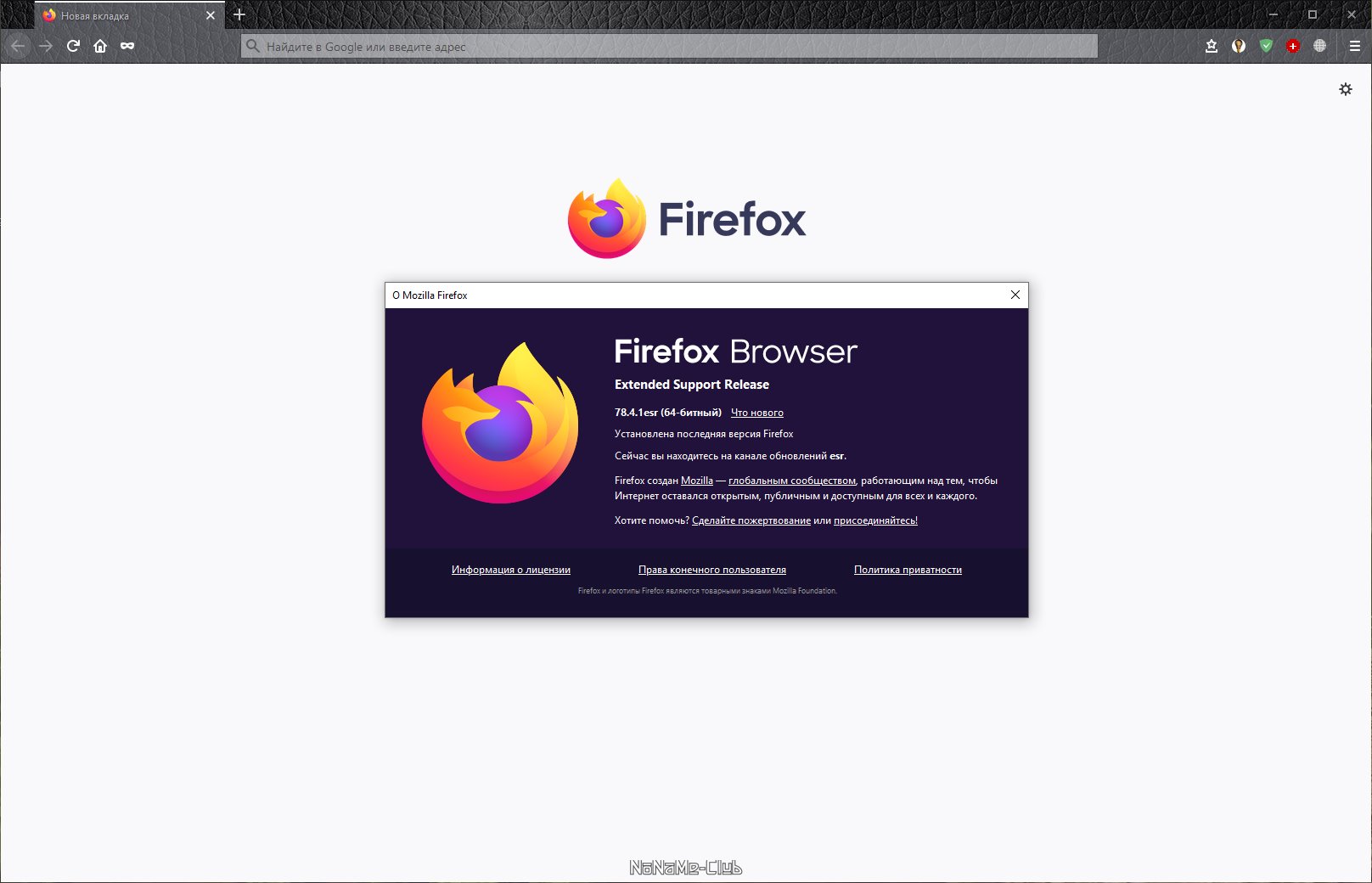Screen dimensions: 1372x883
Task: Click the О Mozilla Firefox dialog title
Action: [430, 295]
